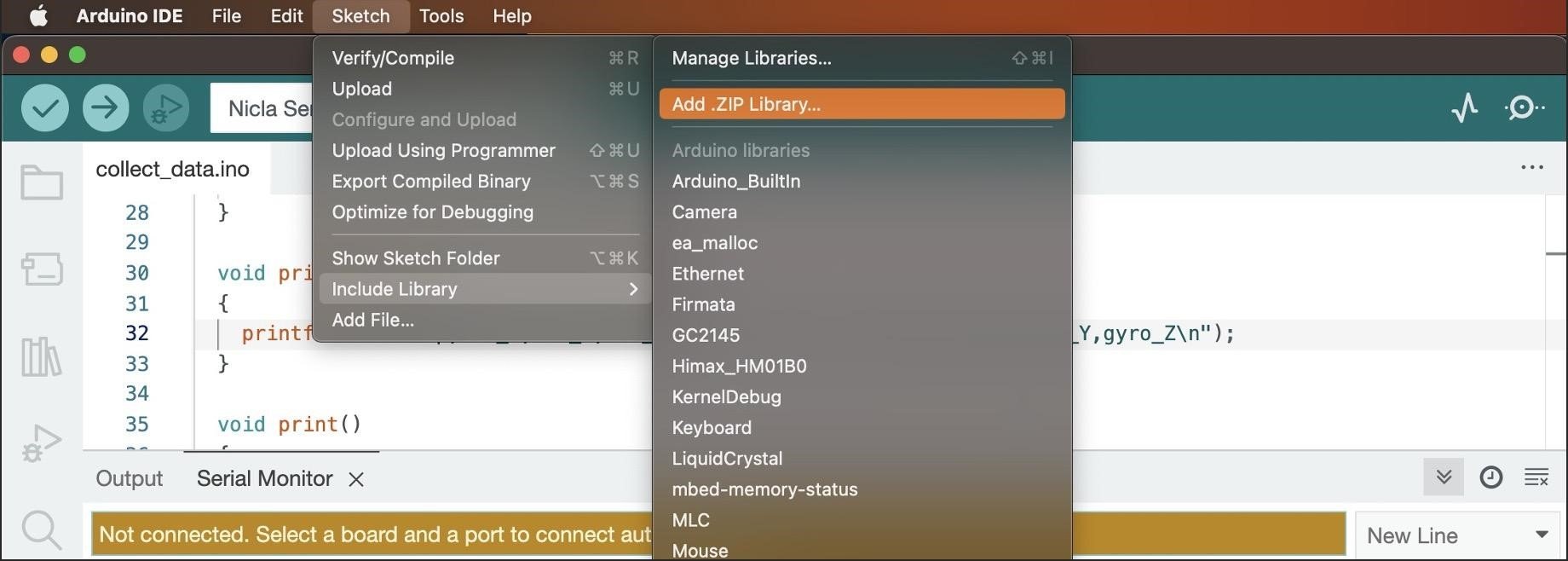Open the Debug sidebar panel icon
1568x561 pixels.
tap(42, 443)
